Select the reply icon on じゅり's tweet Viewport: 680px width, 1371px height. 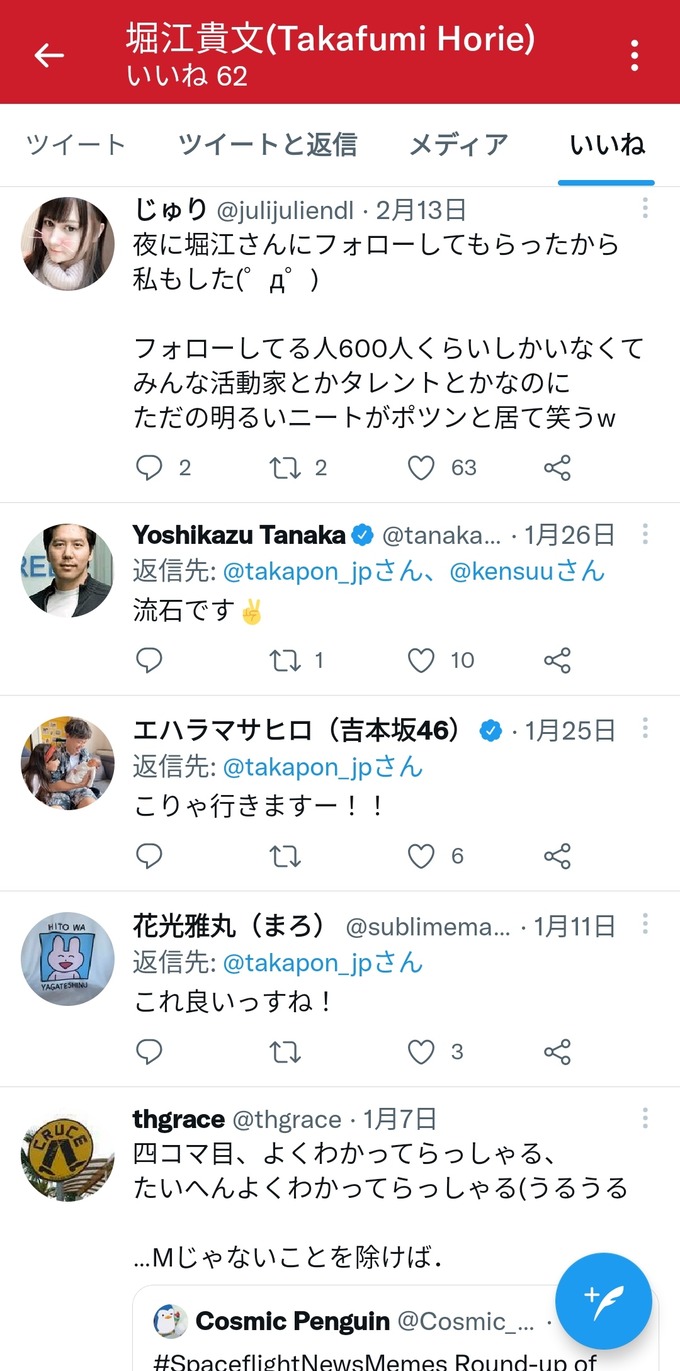tap(149, 467)
